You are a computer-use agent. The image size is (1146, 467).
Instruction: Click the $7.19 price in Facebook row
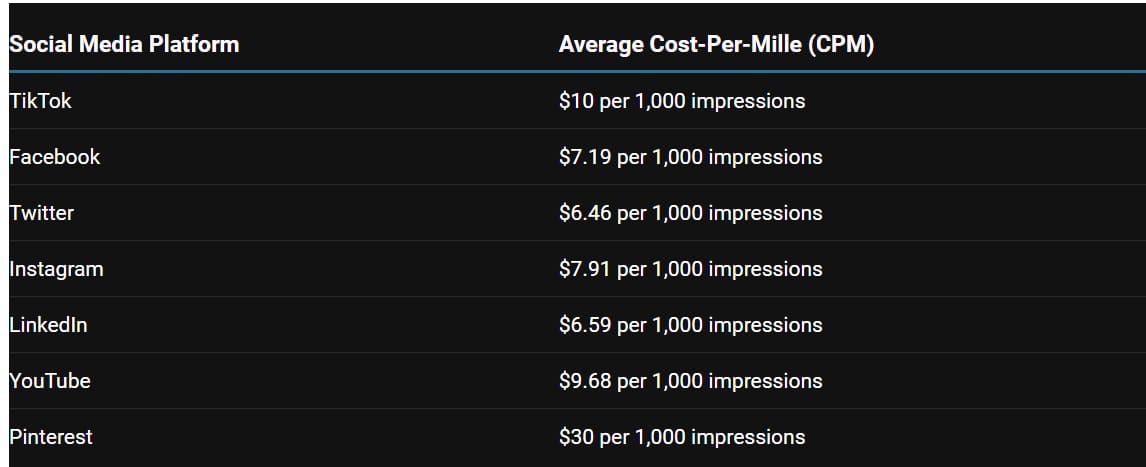pyautogui.click(x=585, y=157)
